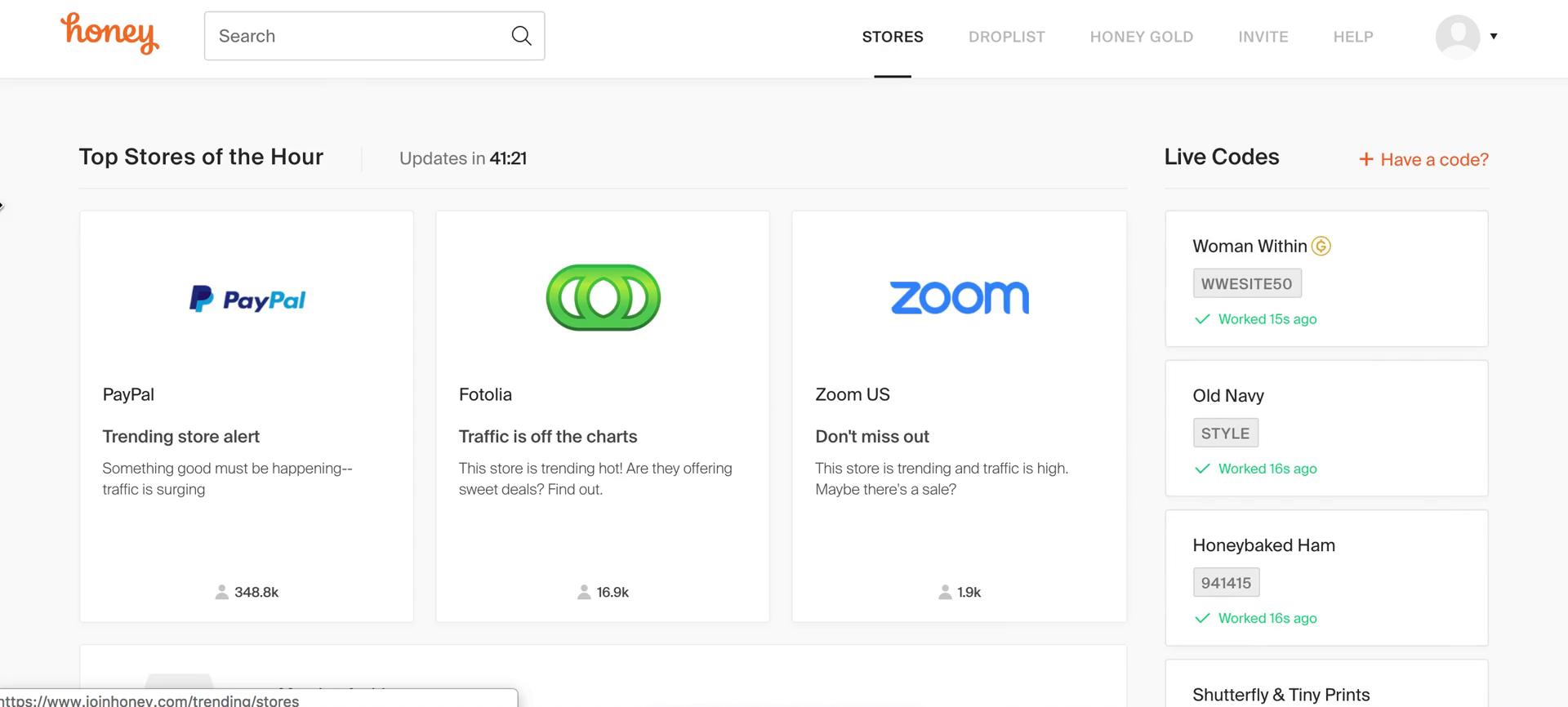Copy the 941415 code
Image resolution: width=1568 pixels, height=707 pixels.
[1226, 582]
